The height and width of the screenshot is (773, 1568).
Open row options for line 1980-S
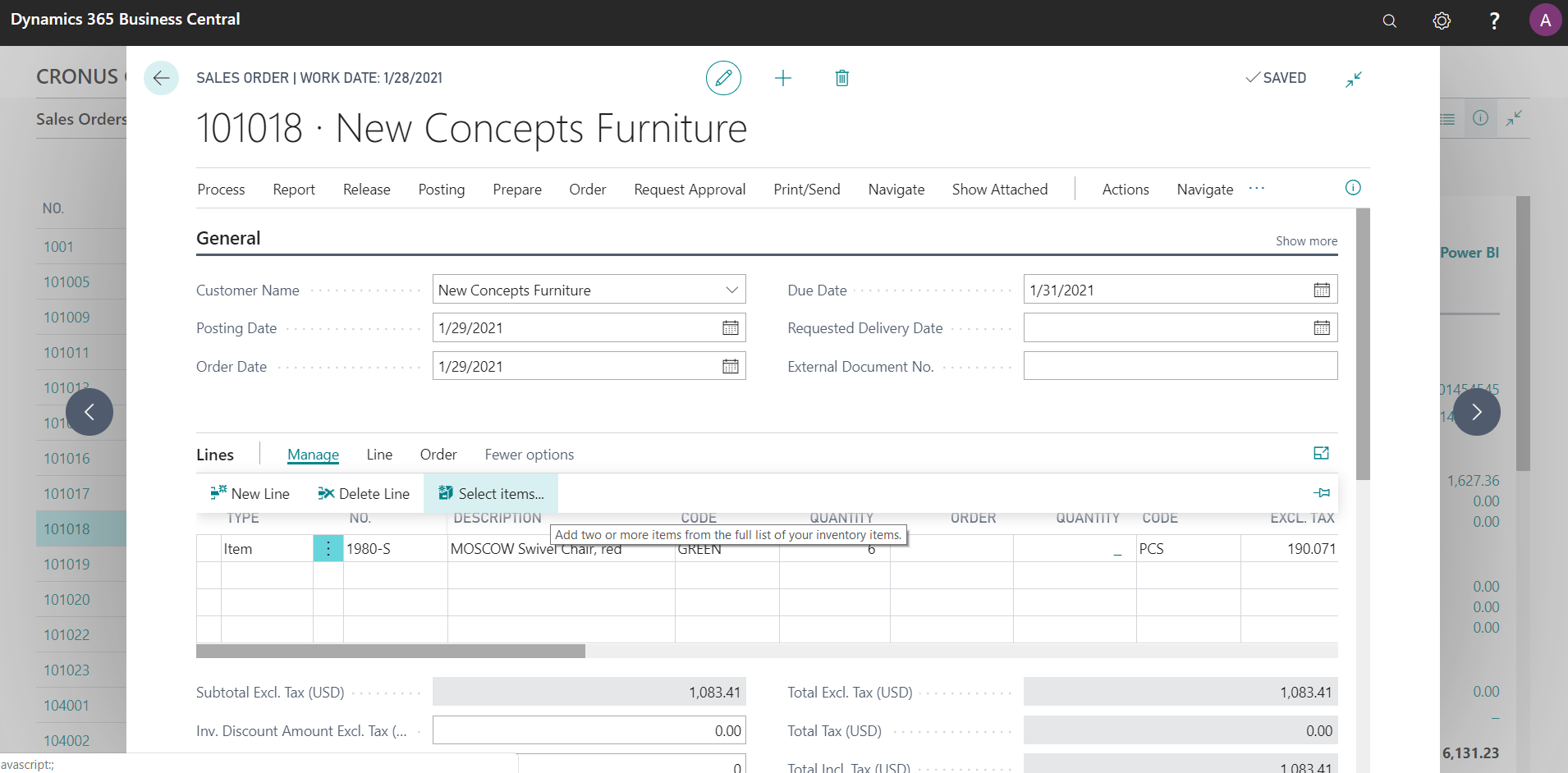click(328, 548)
